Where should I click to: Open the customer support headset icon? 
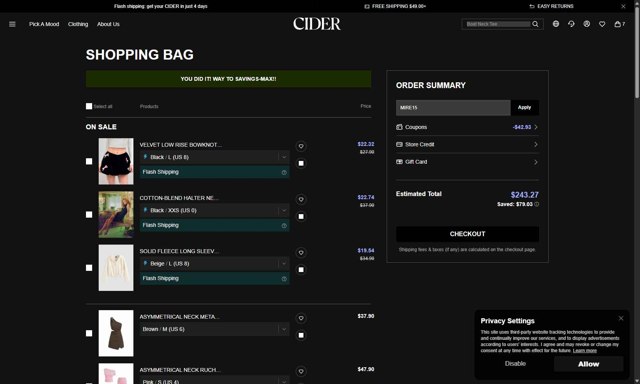[571, 24]
